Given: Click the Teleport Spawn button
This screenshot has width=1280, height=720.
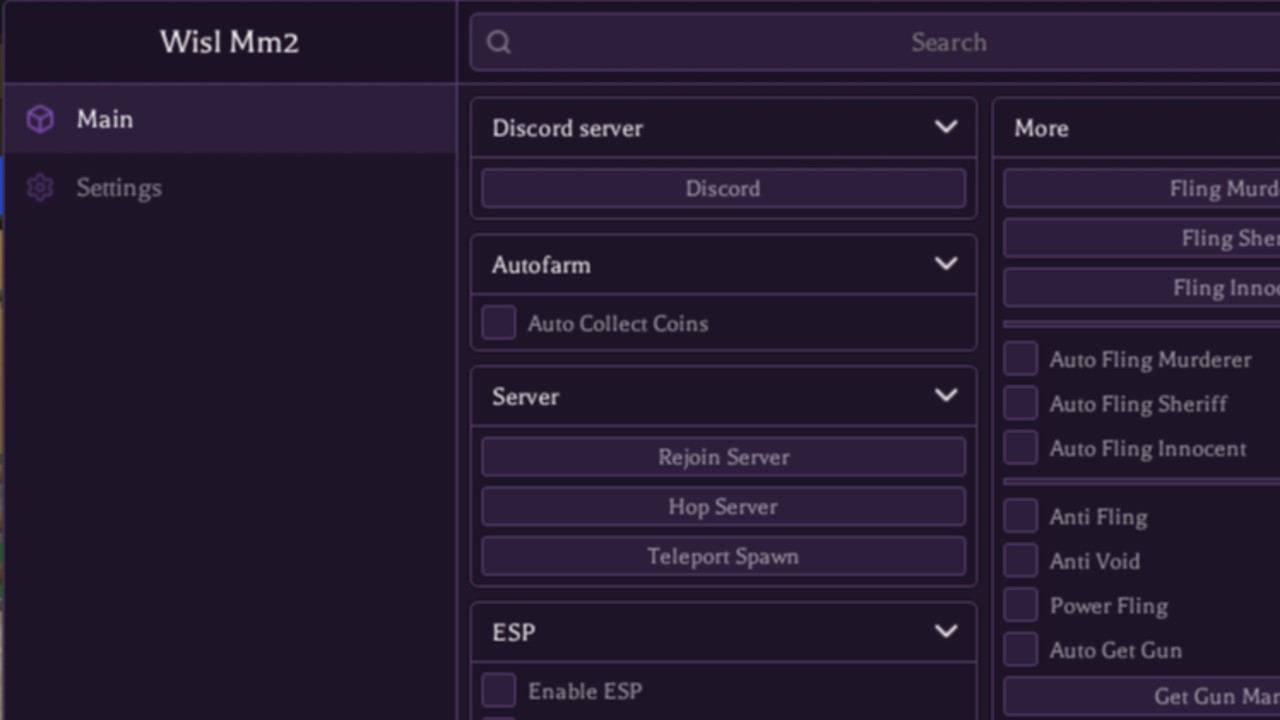Looking at the screenshot, I should 723,556.
